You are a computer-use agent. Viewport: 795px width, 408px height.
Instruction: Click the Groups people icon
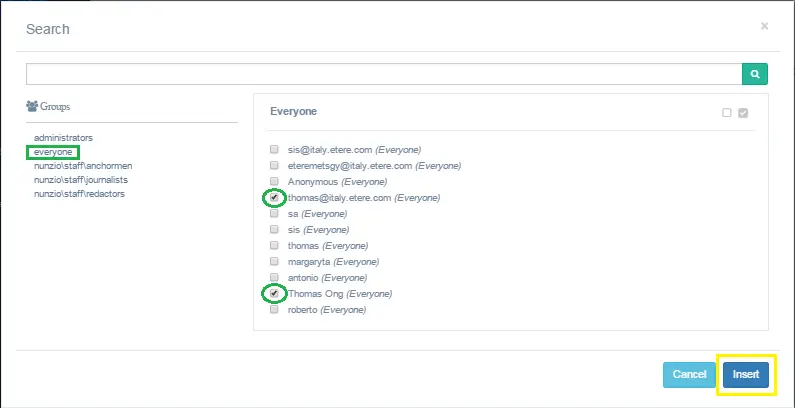(x=32, y=105)
